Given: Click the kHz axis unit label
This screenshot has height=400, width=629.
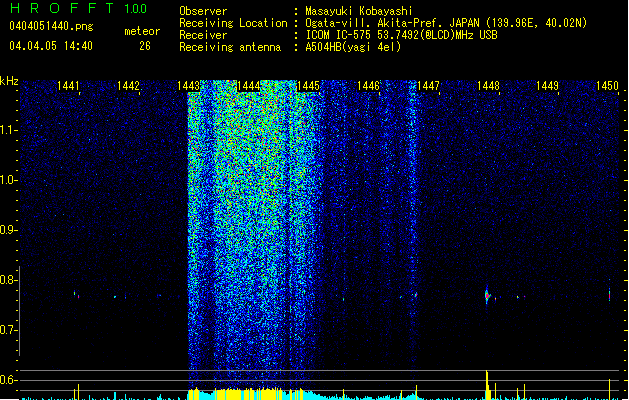Looking at the screenshot, I should click(x=9, y=81).
